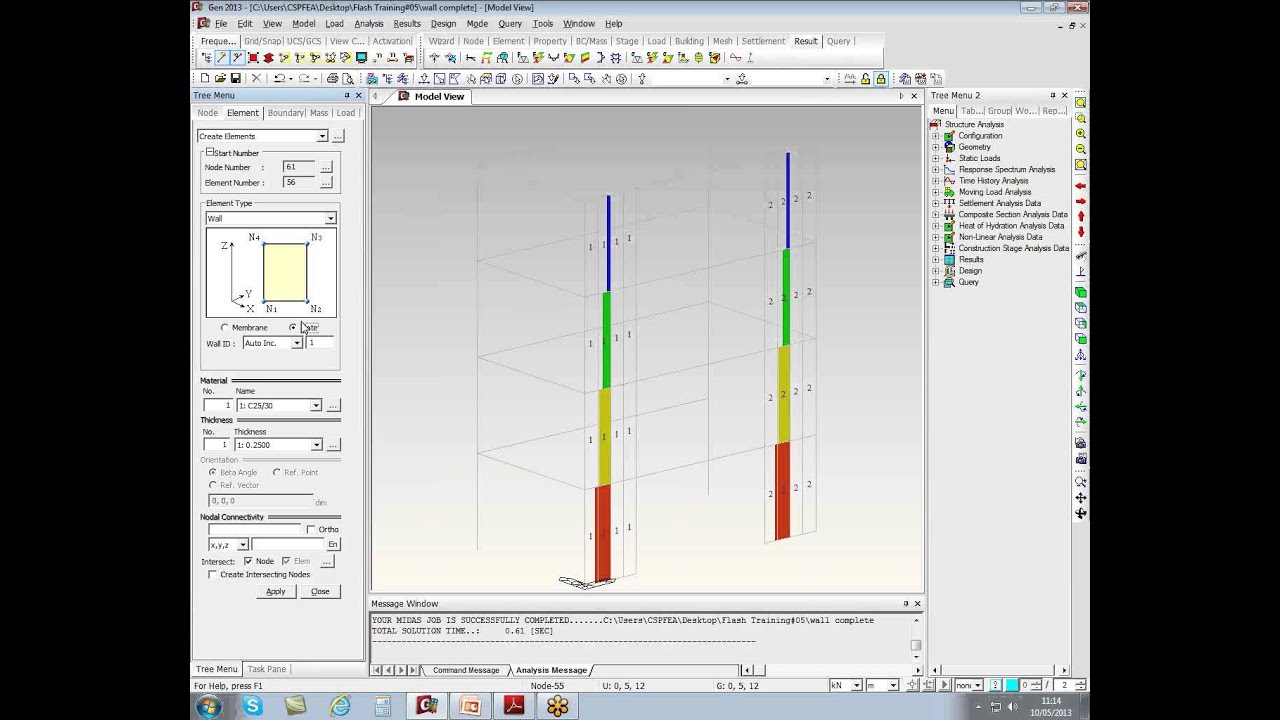Click the Undo arrow icon

280,78
